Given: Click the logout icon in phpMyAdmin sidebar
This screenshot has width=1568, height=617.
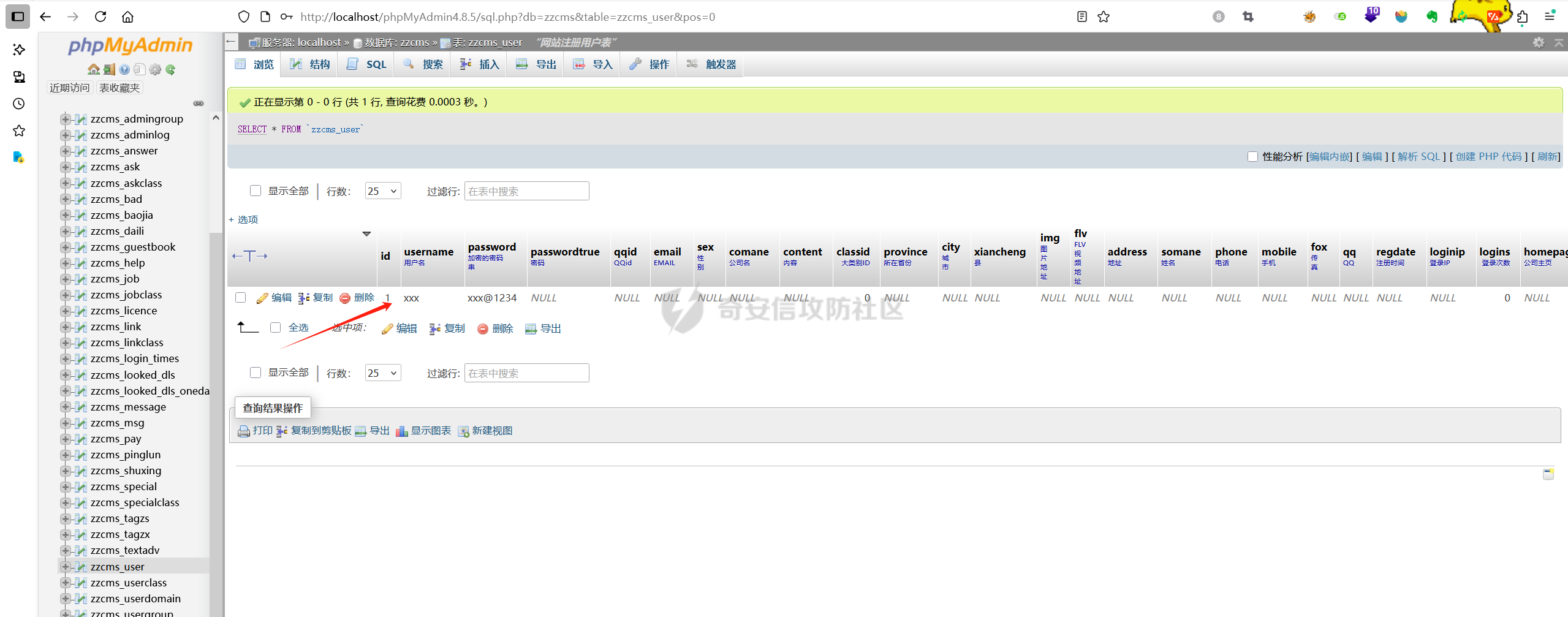Looking at the screenshot, I should click(x=109, y=69).
